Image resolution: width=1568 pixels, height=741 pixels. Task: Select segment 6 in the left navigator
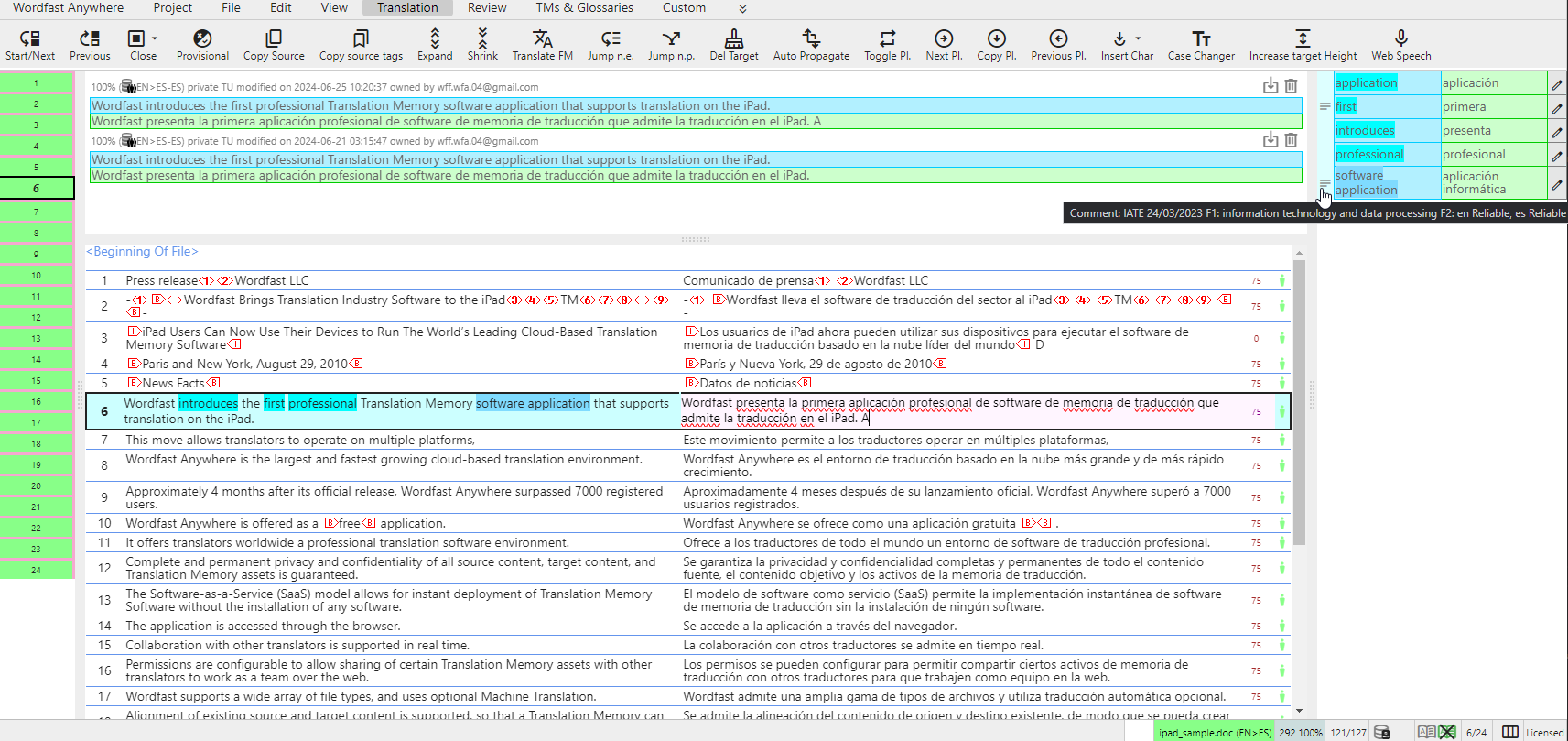37,189
